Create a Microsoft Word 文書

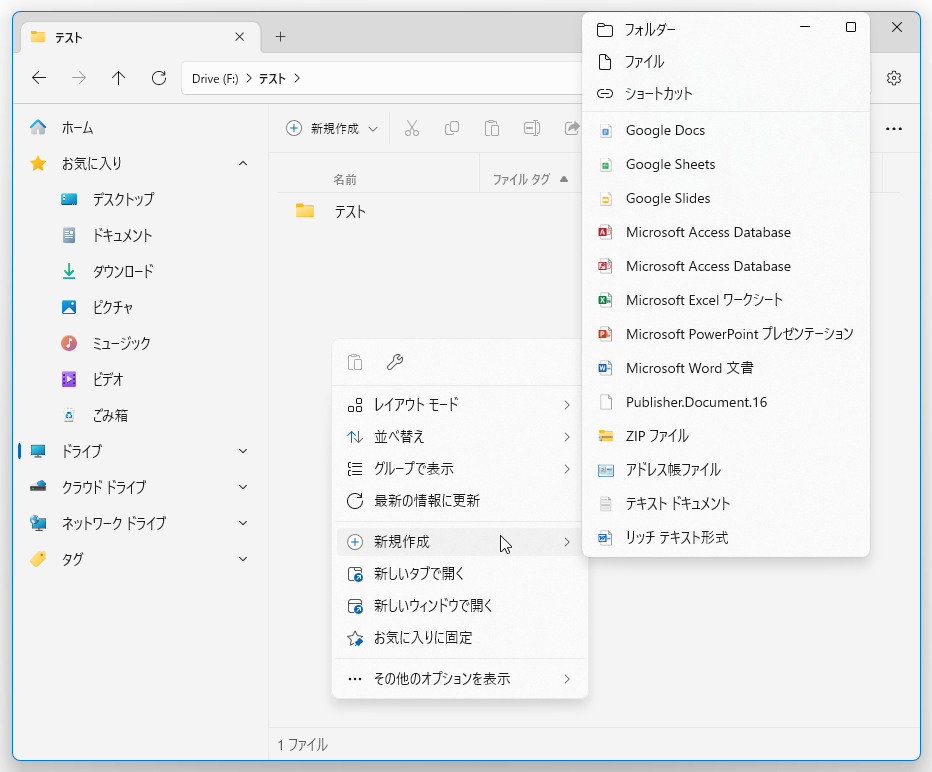726,368
